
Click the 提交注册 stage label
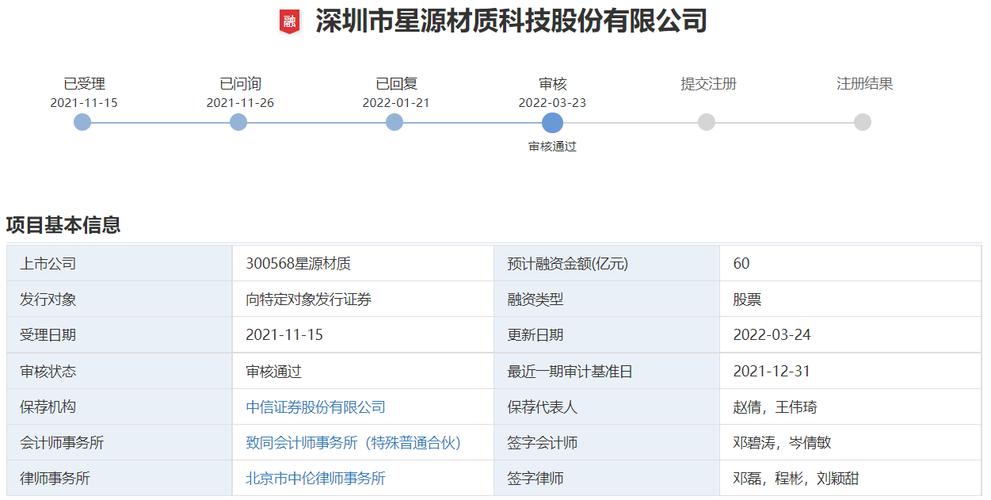click(x=708, y=83)
